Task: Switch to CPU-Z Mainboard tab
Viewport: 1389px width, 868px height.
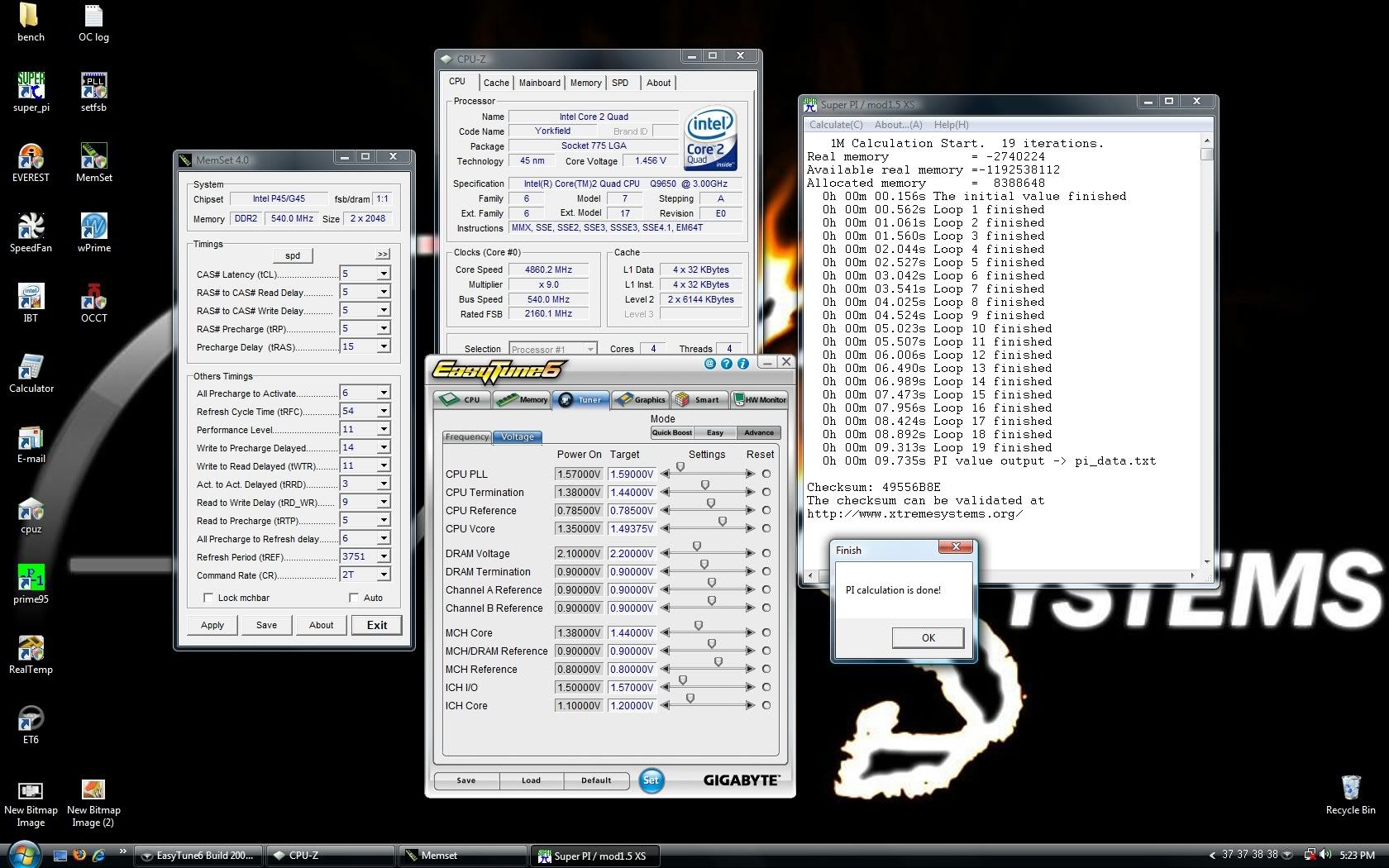Action: (539, 83)
